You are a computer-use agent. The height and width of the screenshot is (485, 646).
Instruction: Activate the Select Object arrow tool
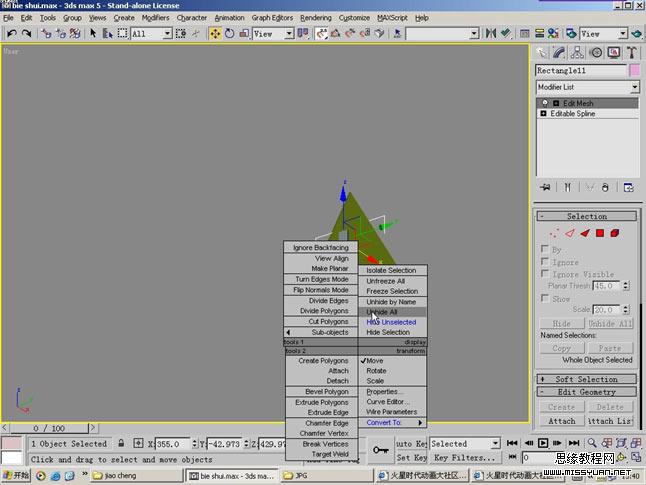tap(93, 33)
